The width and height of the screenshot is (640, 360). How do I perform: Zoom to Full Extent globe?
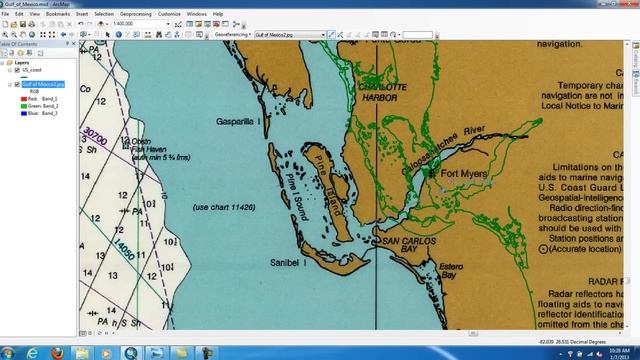pyautogui.click(x=32, y=35)
